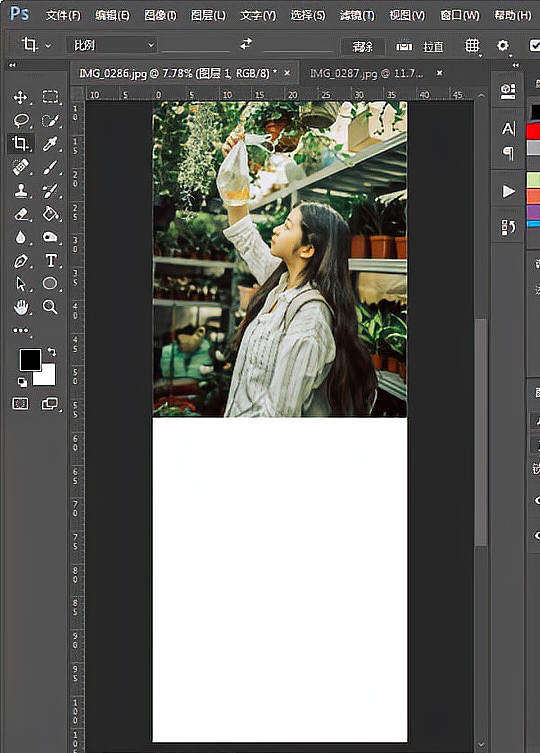
Task: Open the 窗口(W) menu
Action: (459, 15)
